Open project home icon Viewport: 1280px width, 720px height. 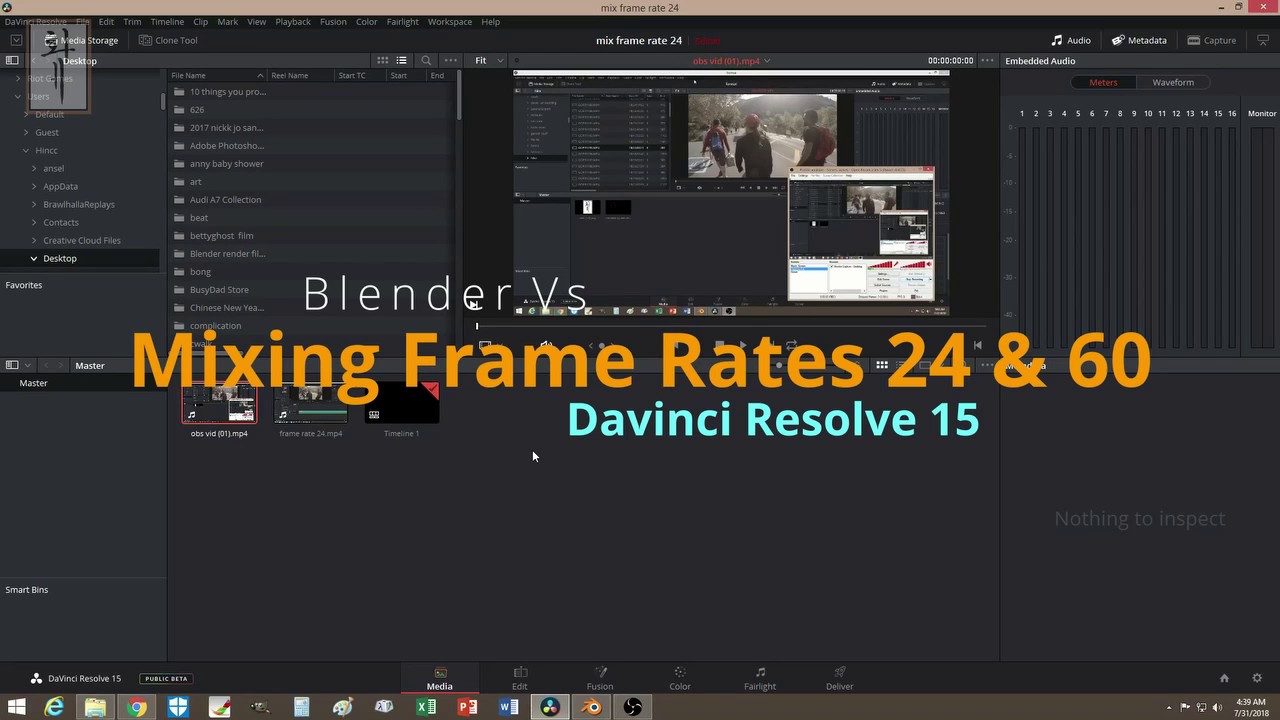pyautogui.click(x=1224, y=678)
